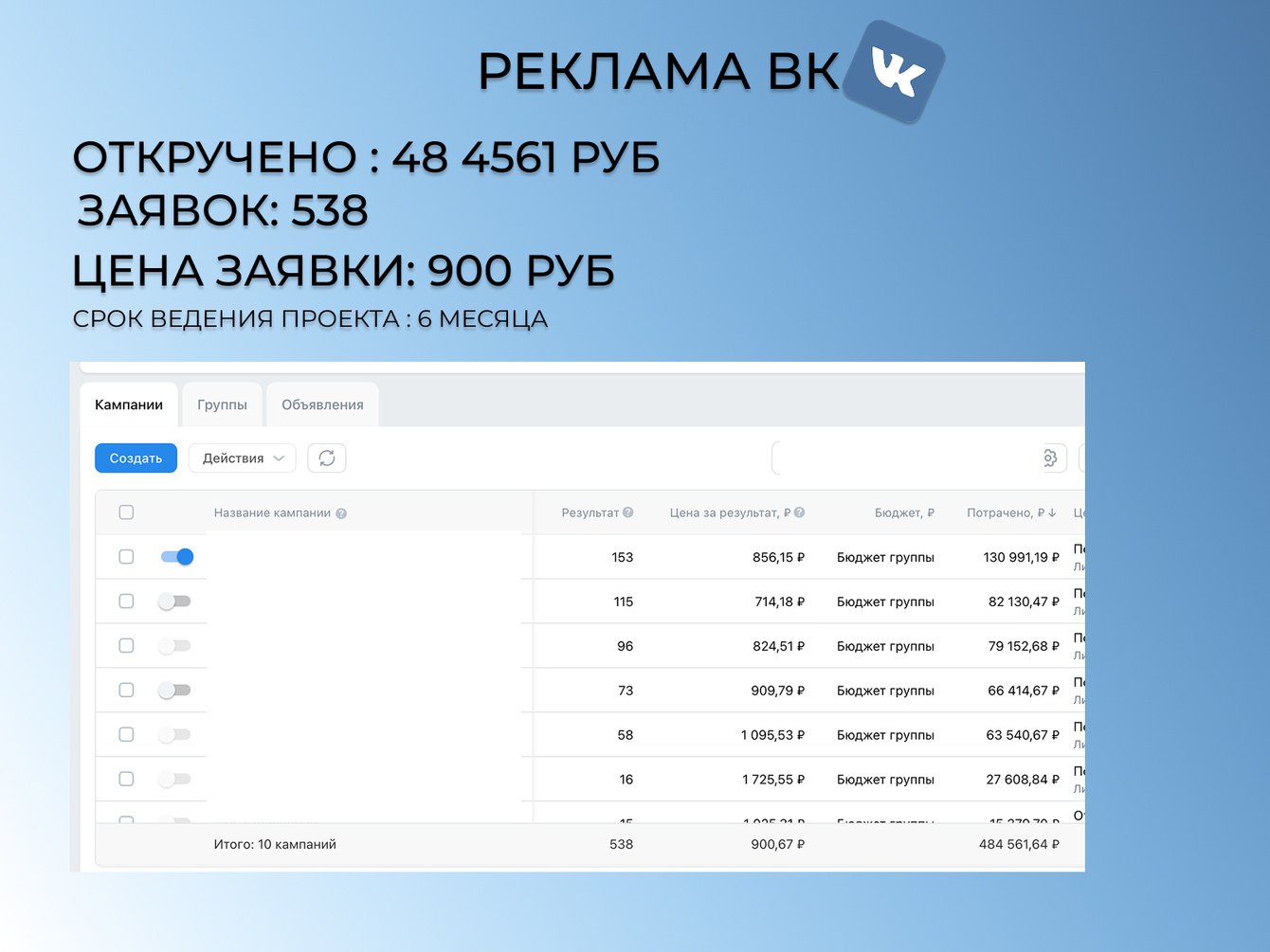
Task: Click the 27 608,84 ₽ spent cell
Action: pos(1023,780)
